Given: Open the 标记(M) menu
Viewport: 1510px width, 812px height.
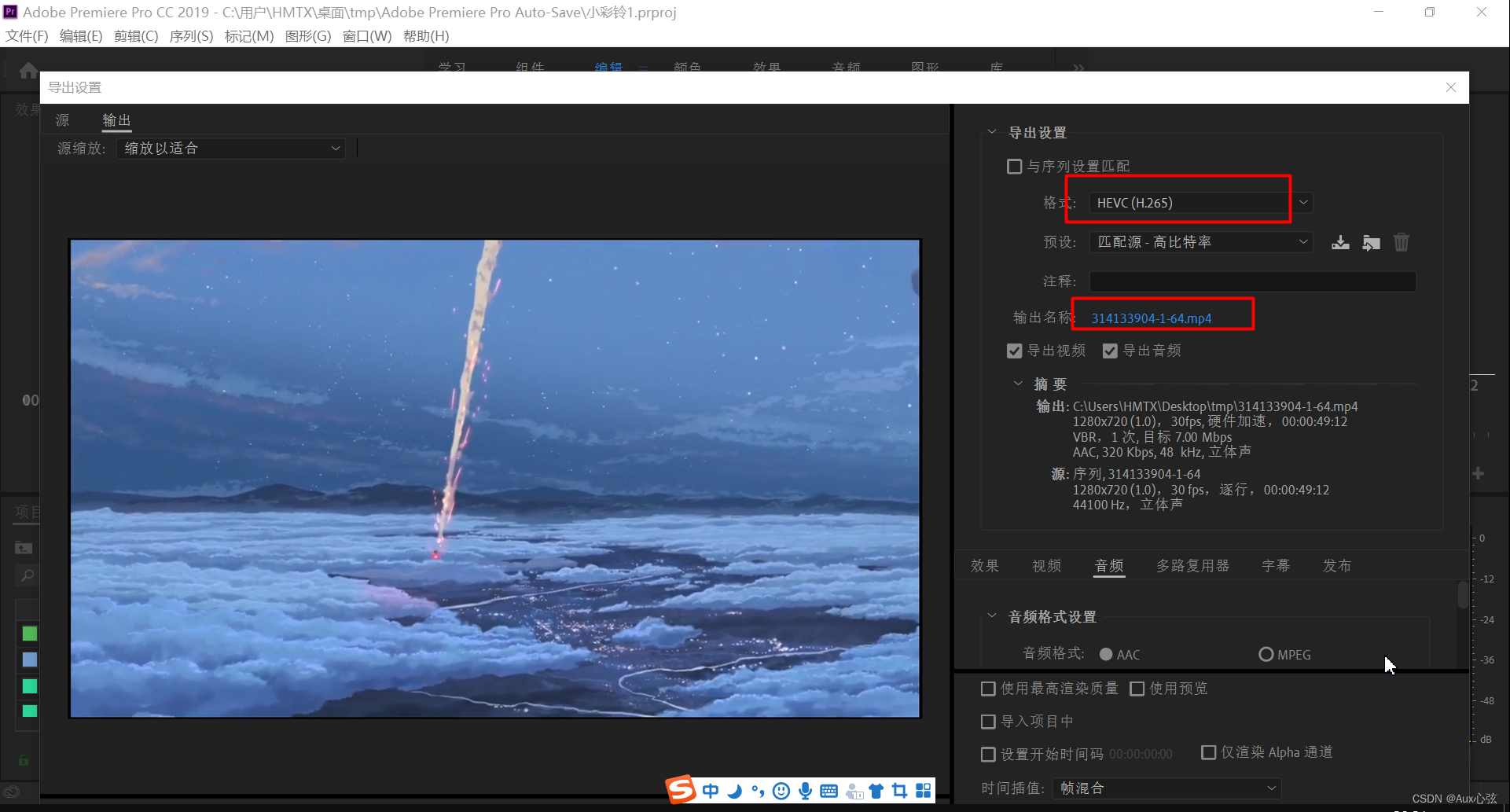Looking at the screenshot, I should click(249, 36).
